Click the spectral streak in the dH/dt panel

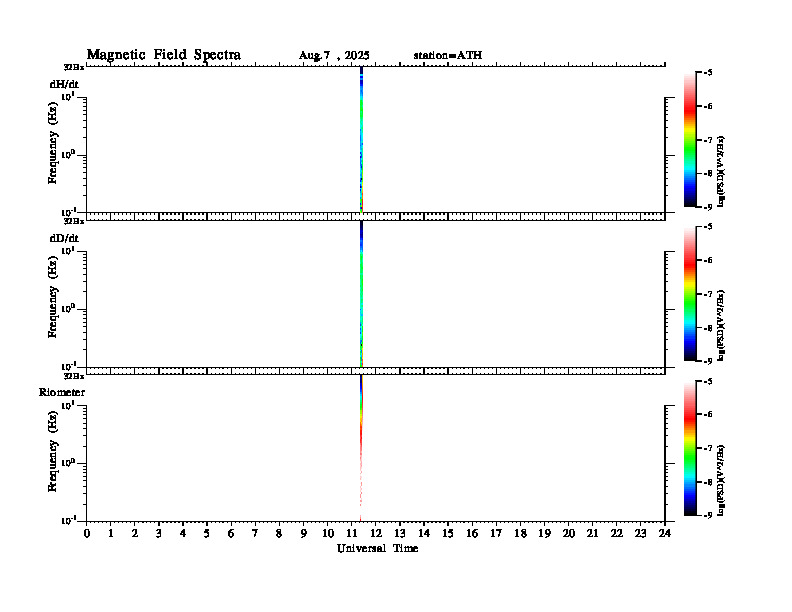coord(361,140)
